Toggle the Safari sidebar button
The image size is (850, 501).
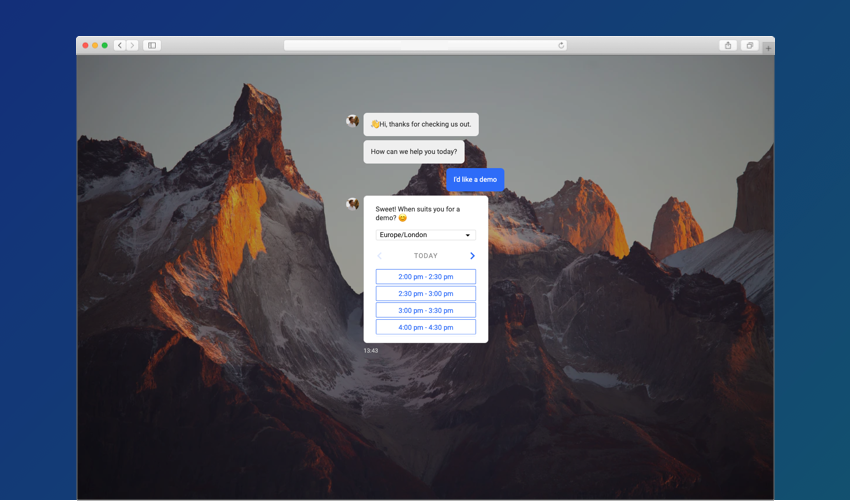[152, 45]
